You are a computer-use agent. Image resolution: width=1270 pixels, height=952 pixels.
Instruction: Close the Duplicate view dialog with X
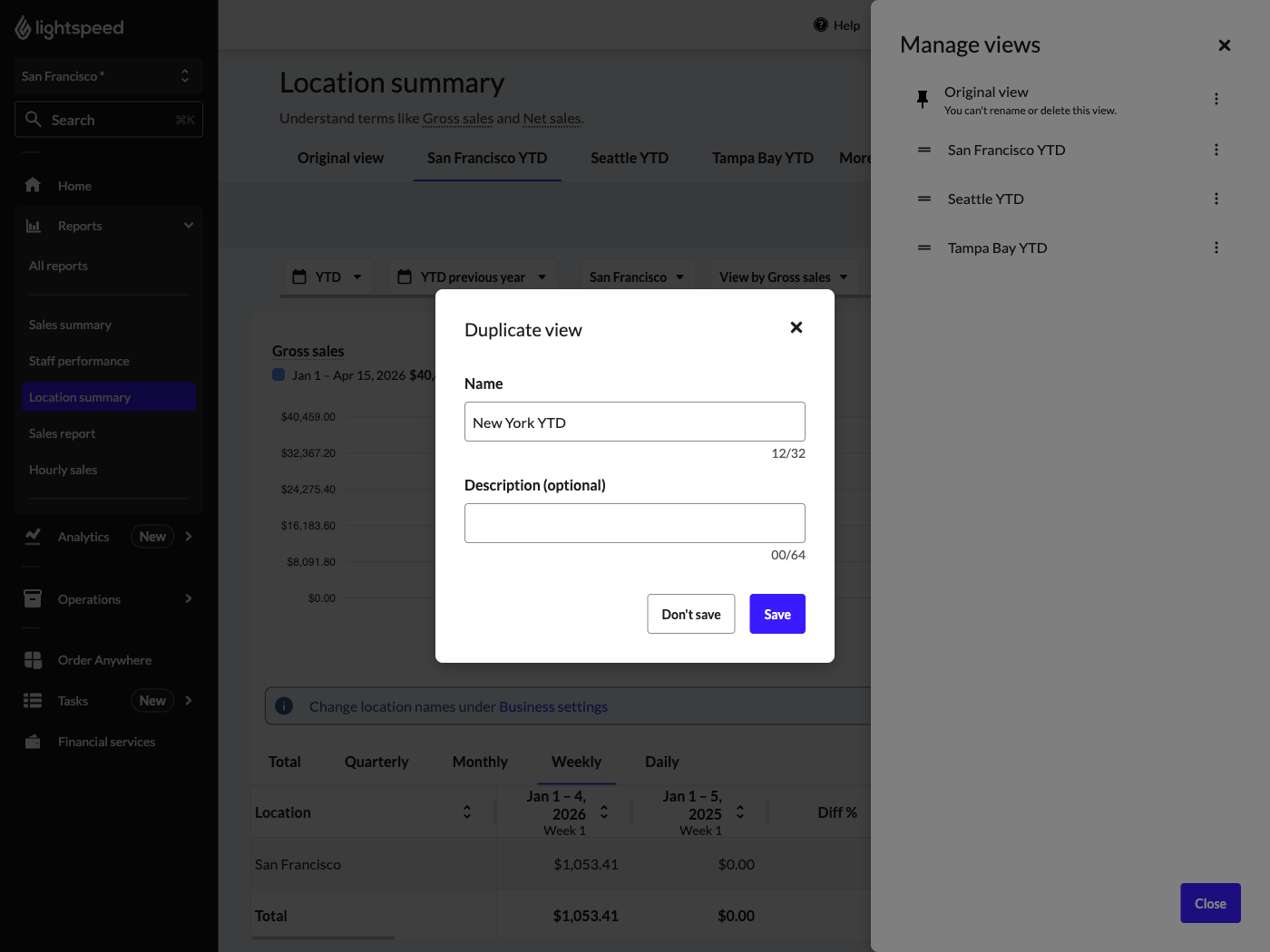(x=796, y=328)
